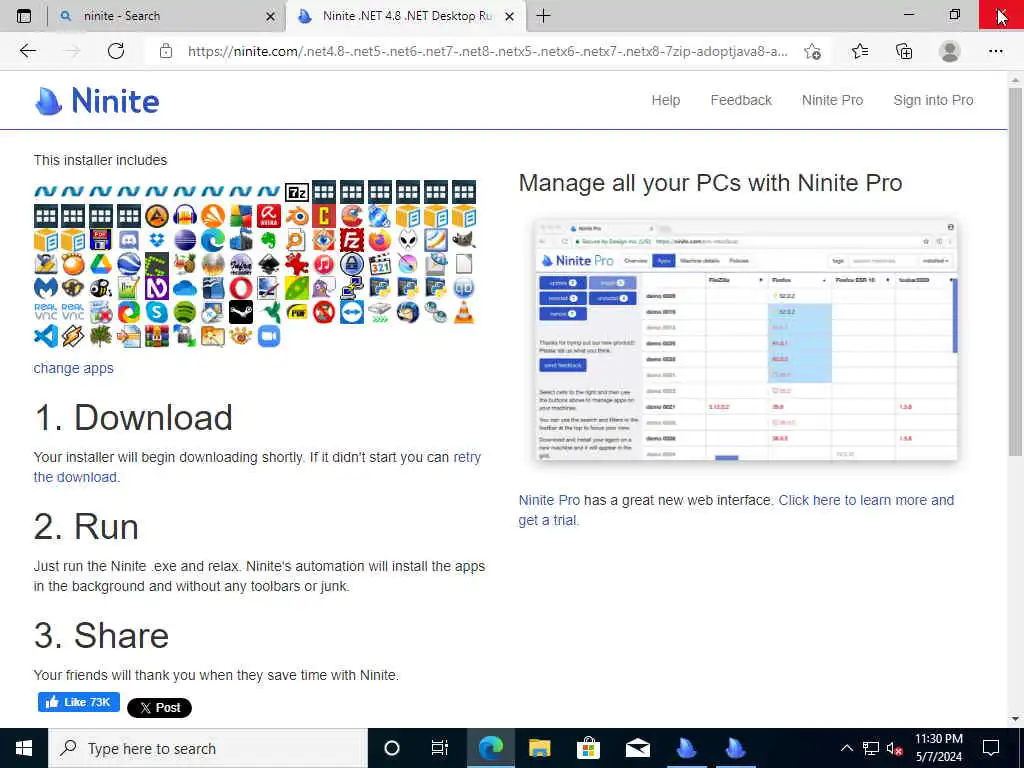This screenshot has height=768, width=1024.
Task: Close the 'ninite - Search' tab
Action: [x=270, y=16]
